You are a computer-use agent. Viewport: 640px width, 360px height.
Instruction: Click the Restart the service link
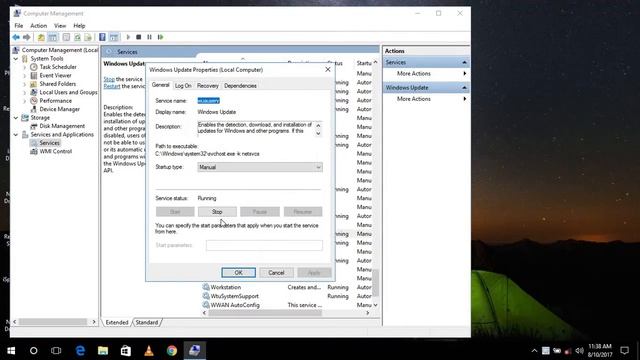112,87
